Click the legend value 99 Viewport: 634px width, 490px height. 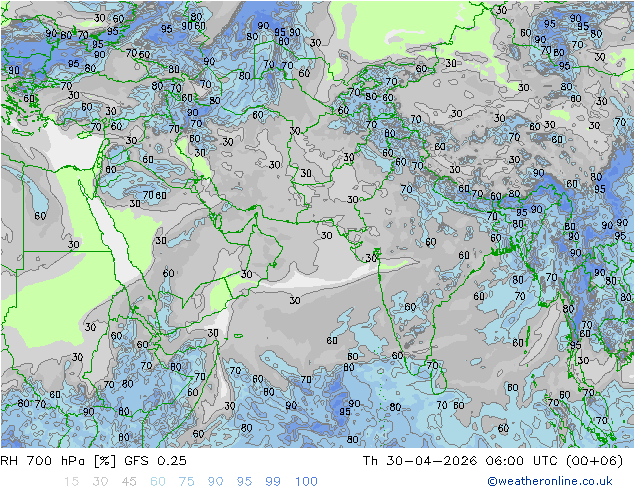pyautogui.click(x=273, y=482)
